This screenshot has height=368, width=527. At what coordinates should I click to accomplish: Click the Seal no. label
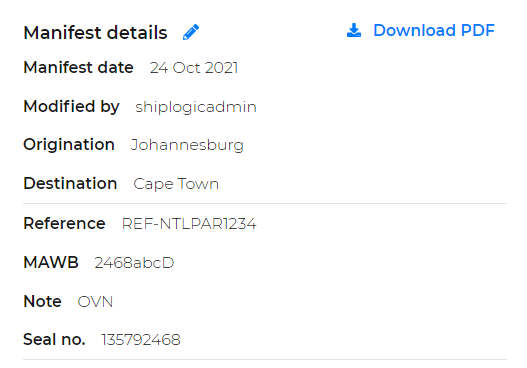pyautogui.click(x=54, y=339)
